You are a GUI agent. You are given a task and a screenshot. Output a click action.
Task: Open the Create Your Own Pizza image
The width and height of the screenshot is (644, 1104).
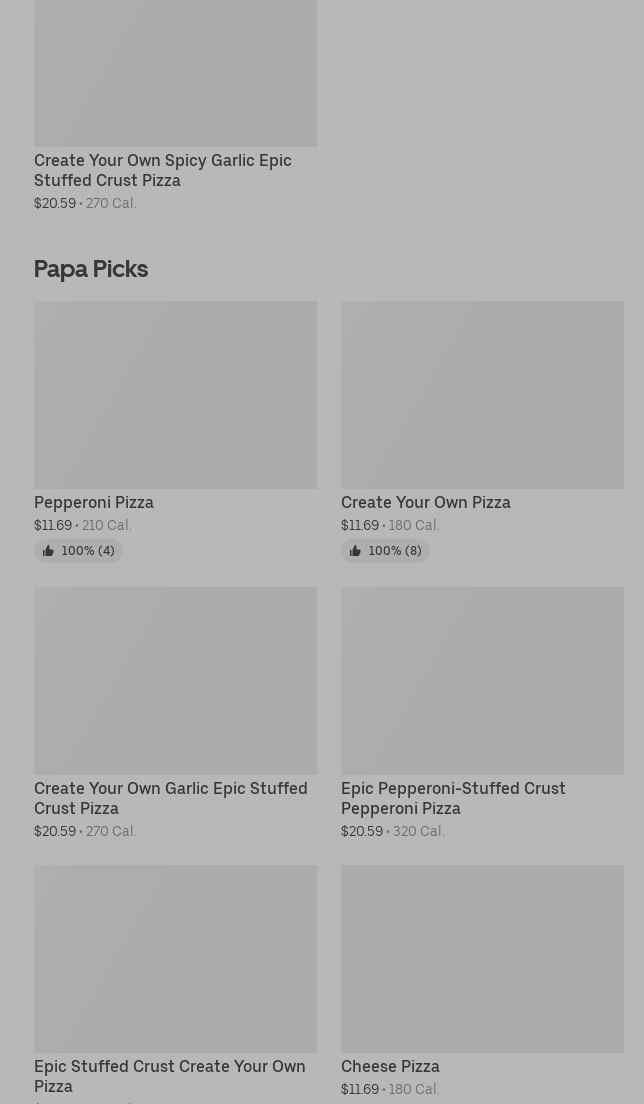482,395
